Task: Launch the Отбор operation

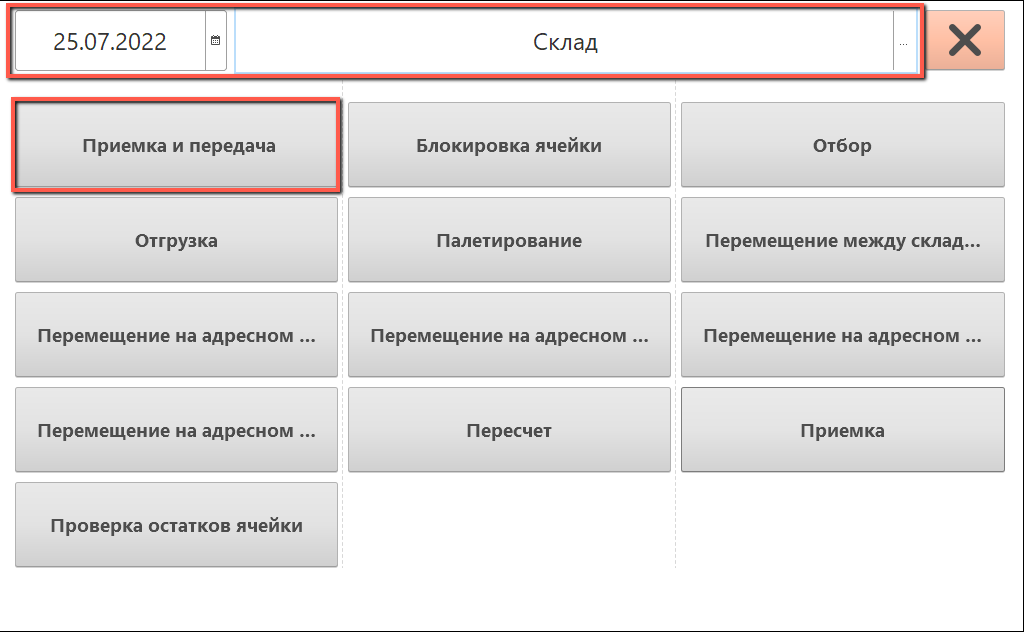Action: [x=842, y=146]
